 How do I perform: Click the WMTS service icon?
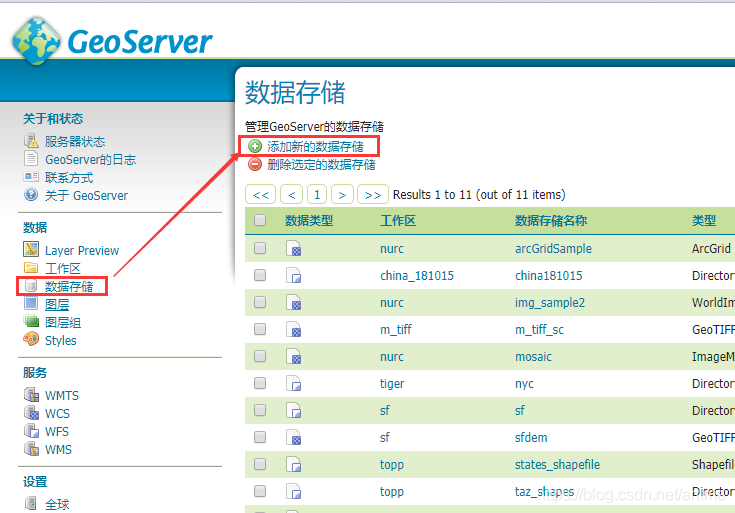(x=31, y=395)
